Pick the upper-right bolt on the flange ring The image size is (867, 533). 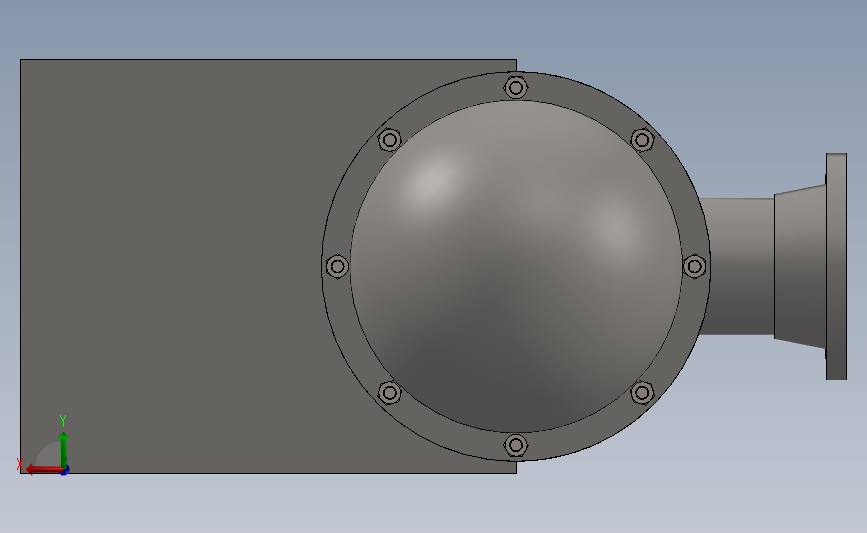tap(642, 140)
